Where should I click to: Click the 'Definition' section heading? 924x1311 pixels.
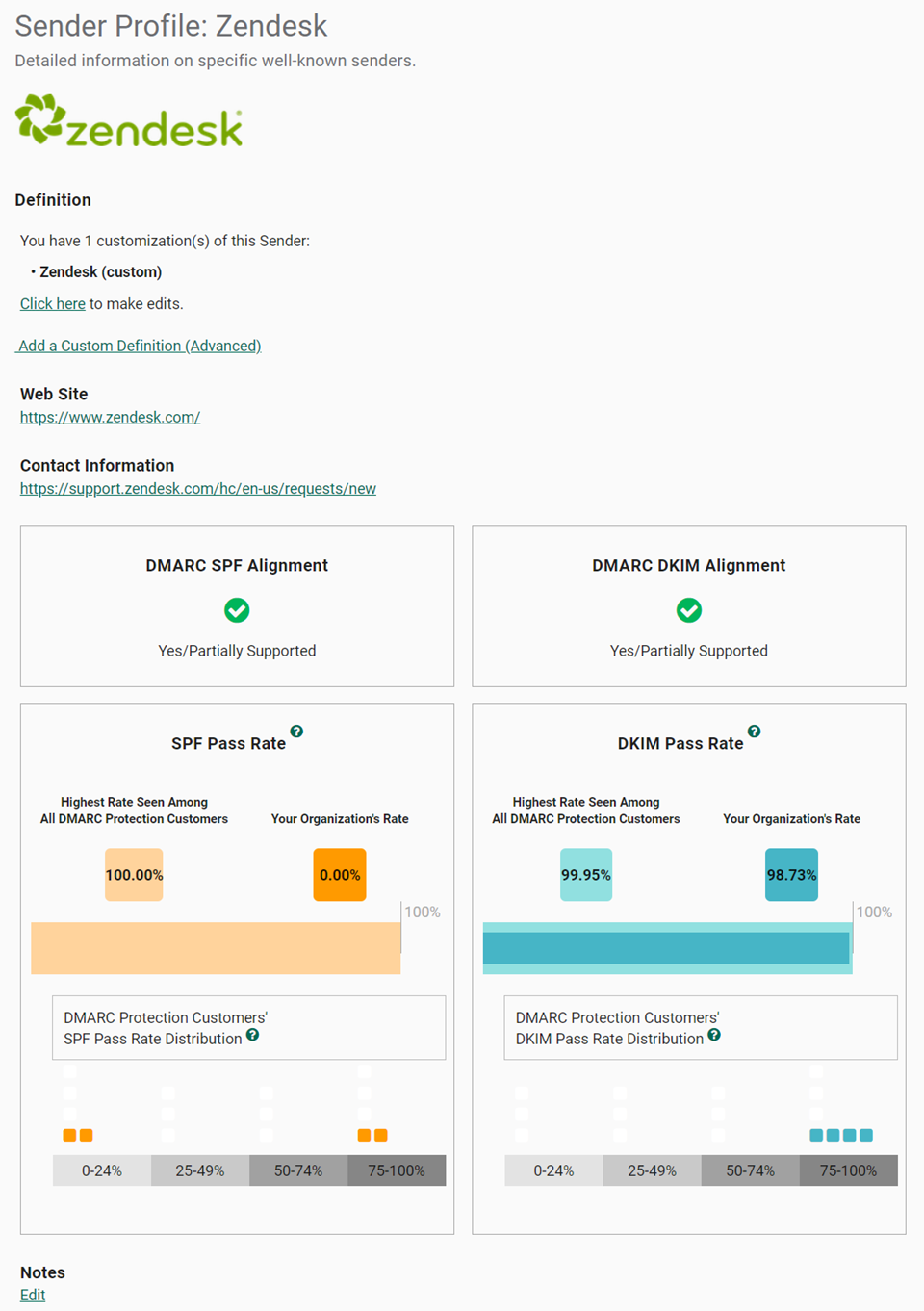point(53,200)
